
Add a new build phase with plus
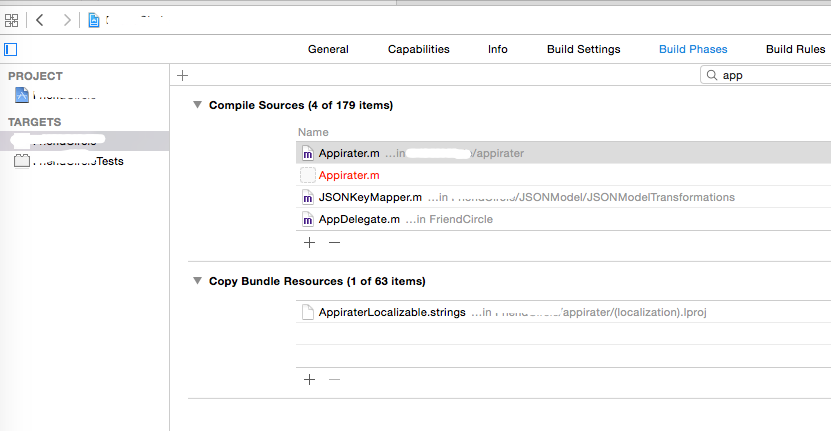(x=182, y=75)
